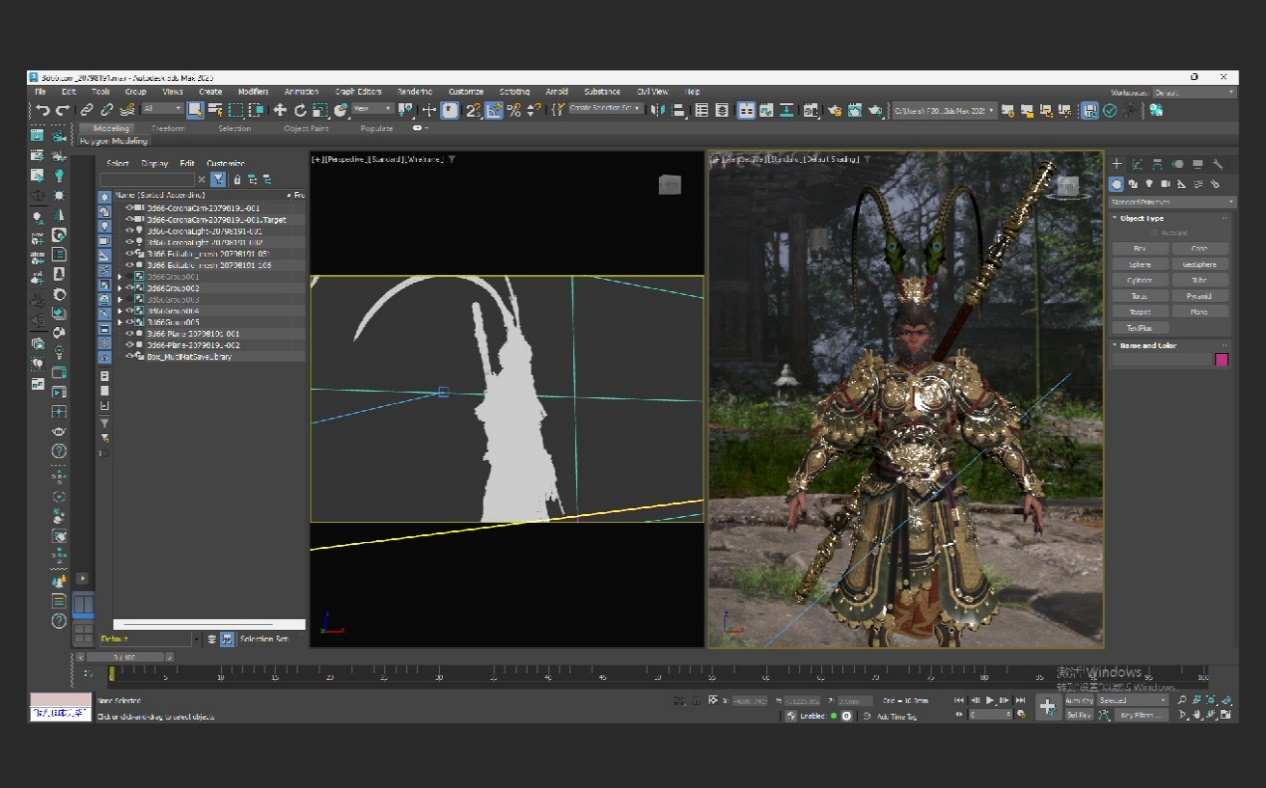1266x788 pixels.
Task: Click the Undo arrow in the main toolbar
Action: point(42,110)
